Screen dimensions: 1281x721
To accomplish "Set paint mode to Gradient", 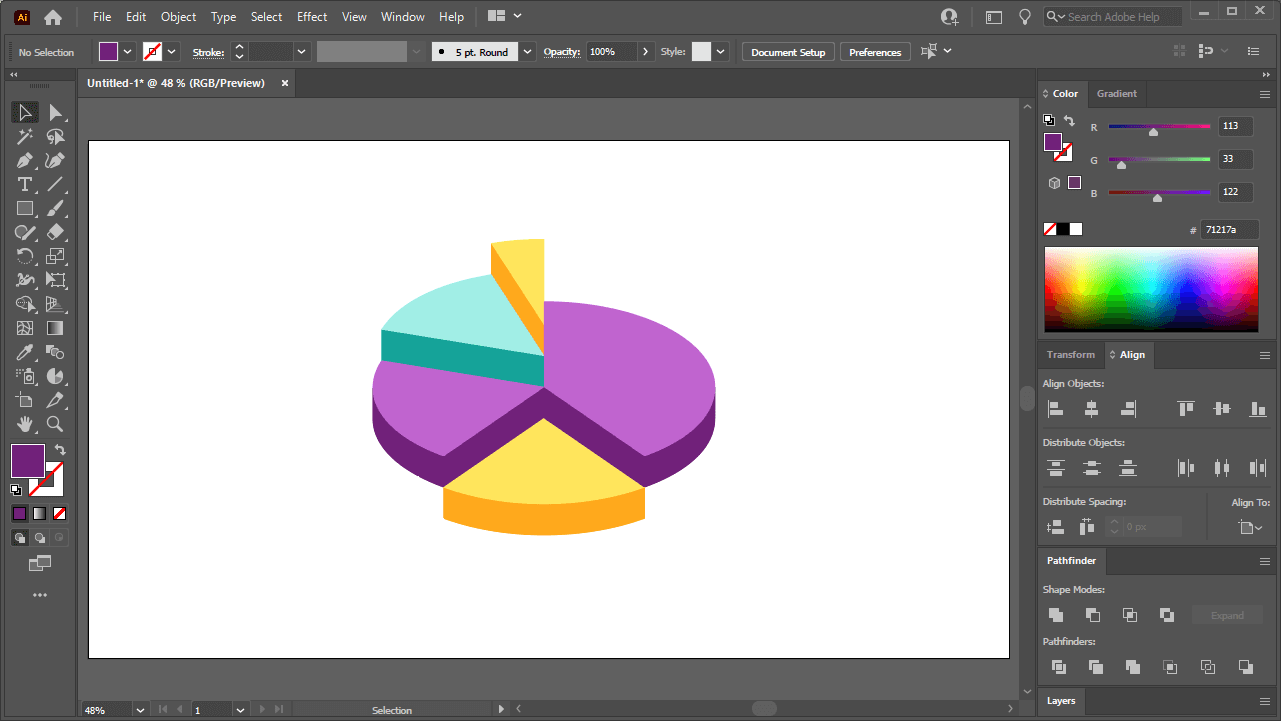I will click(x=40, y=513).
